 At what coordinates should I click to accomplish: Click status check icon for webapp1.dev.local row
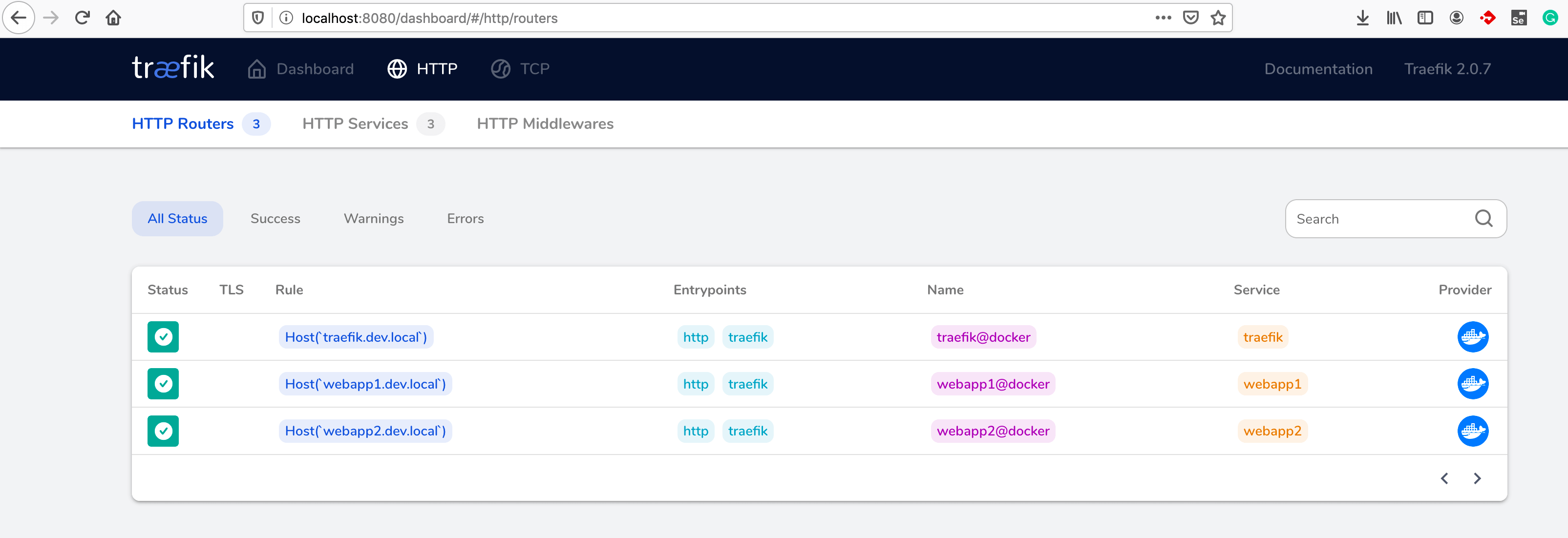pos(163,383)
